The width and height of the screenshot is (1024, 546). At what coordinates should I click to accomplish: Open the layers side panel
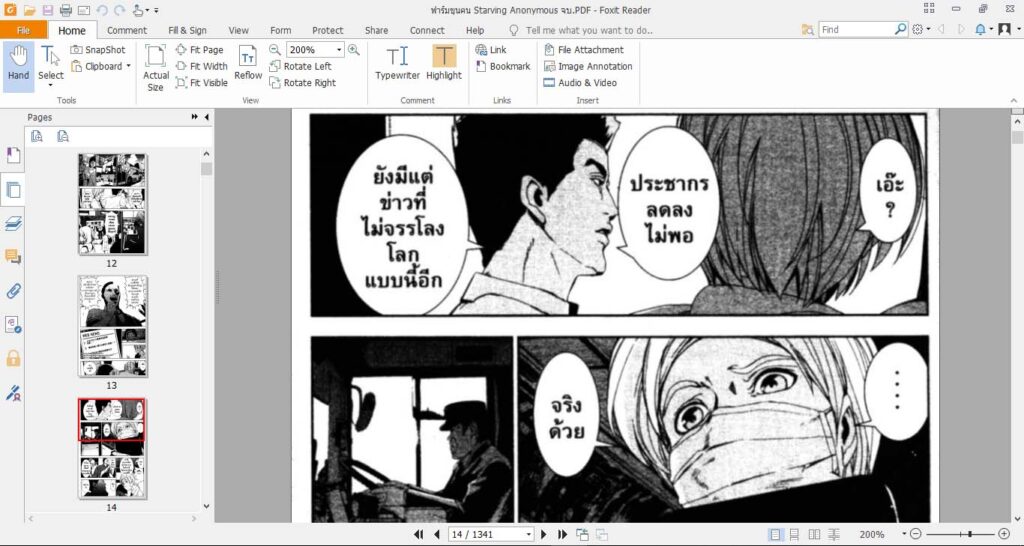pyautogui.click(x=13, y=224)
